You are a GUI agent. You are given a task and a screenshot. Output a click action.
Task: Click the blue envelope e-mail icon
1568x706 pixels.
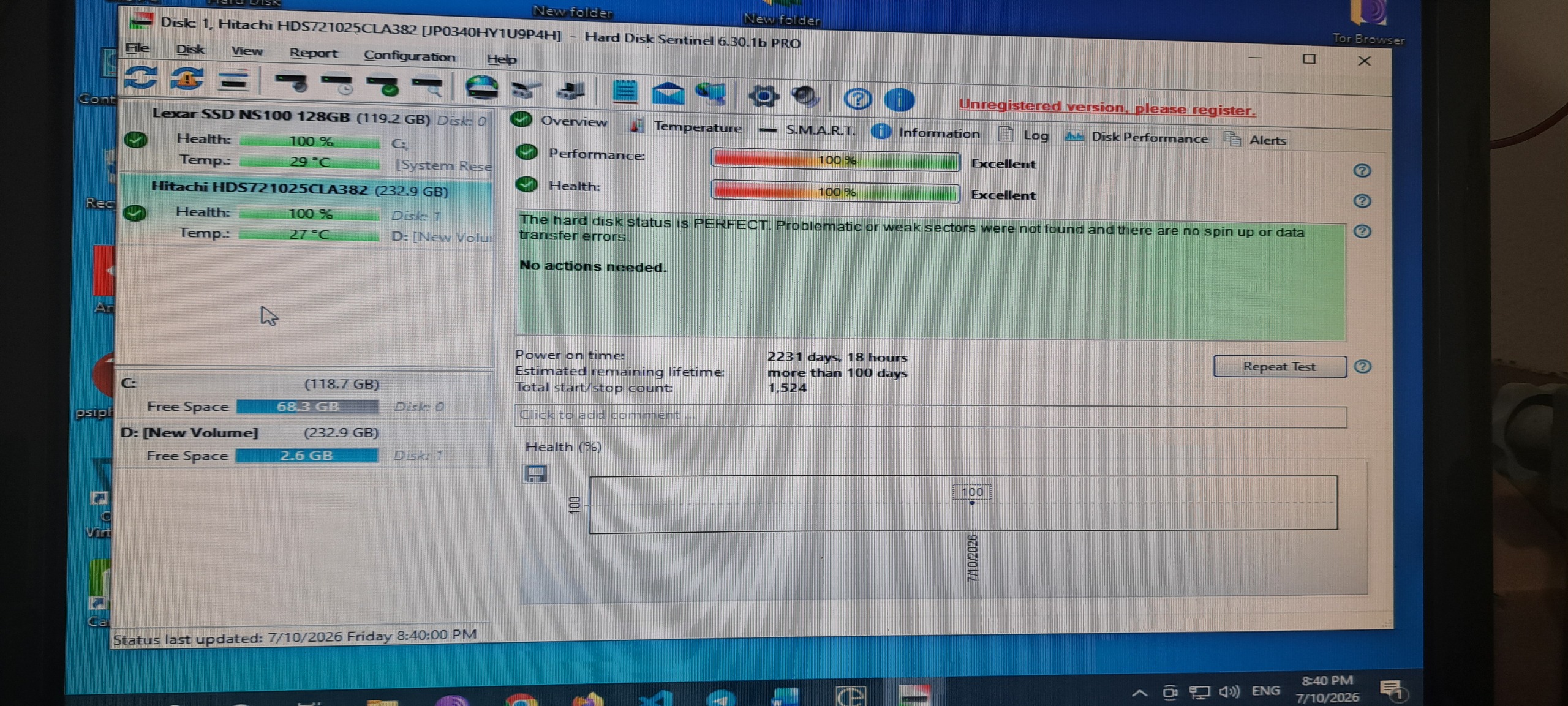(668, 93)
